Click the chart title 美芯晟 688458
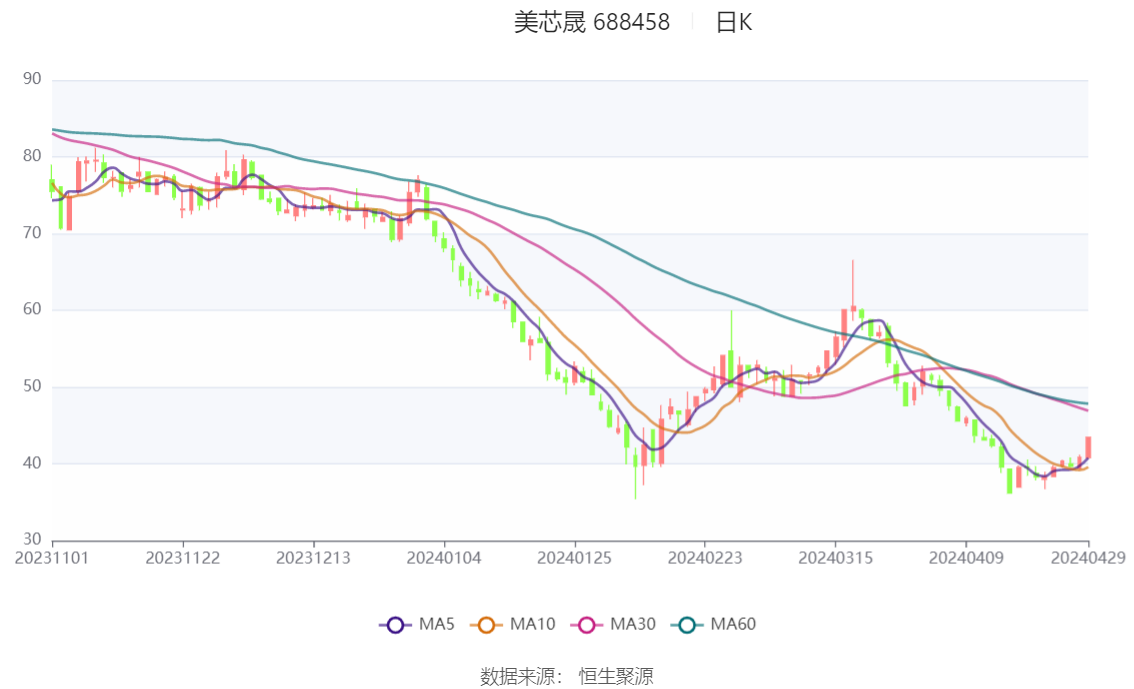The image size is (1134, 689). [592, 22]
